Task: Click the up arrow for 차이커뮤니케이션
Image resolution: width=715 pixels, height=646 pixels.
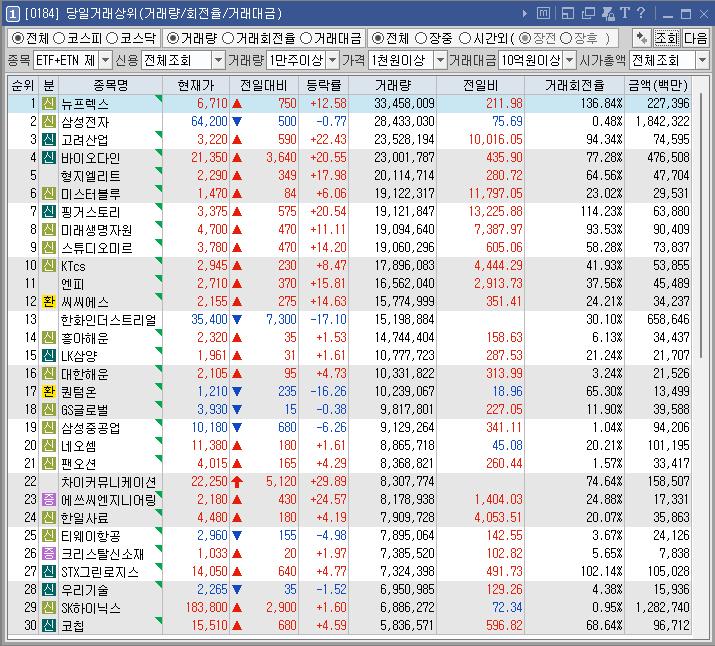Action: [x=237, y=481]
